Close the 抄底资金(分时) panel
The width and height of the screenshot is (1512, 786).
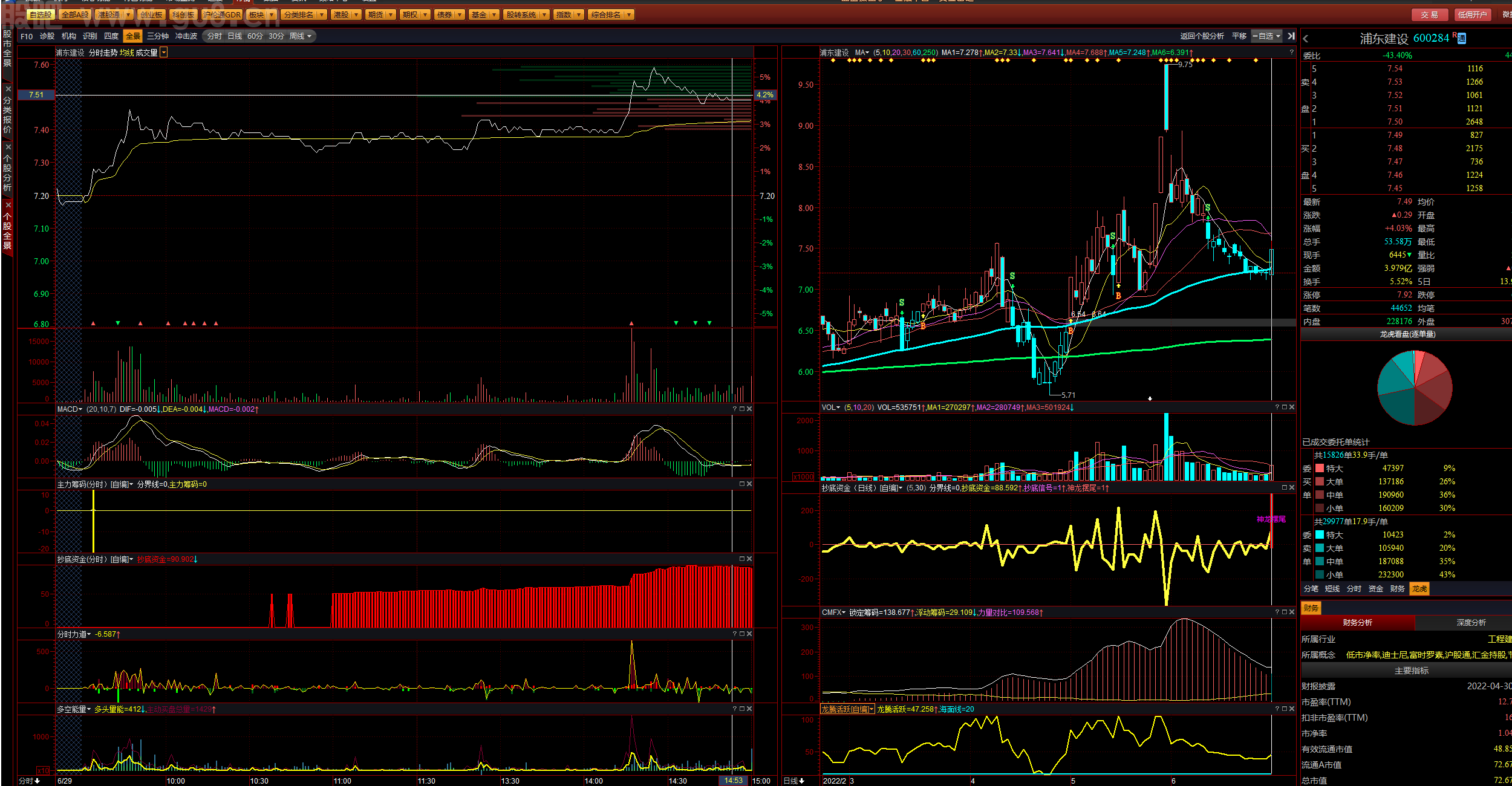(x=749, y=559)
